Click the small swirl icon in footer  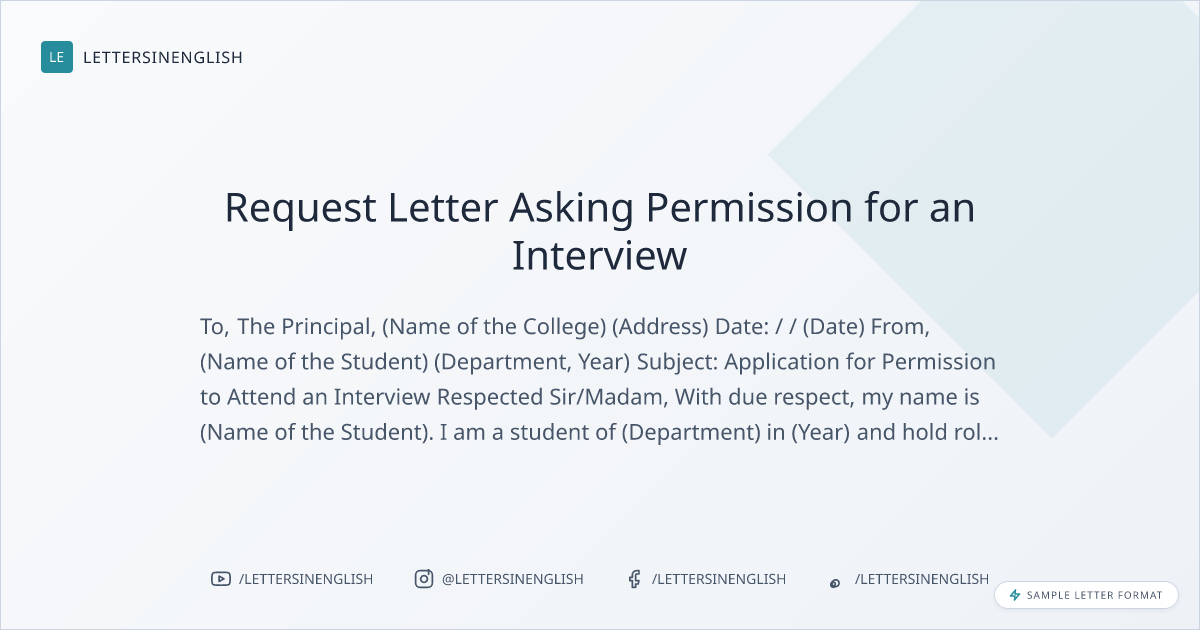tap(835, 583)
